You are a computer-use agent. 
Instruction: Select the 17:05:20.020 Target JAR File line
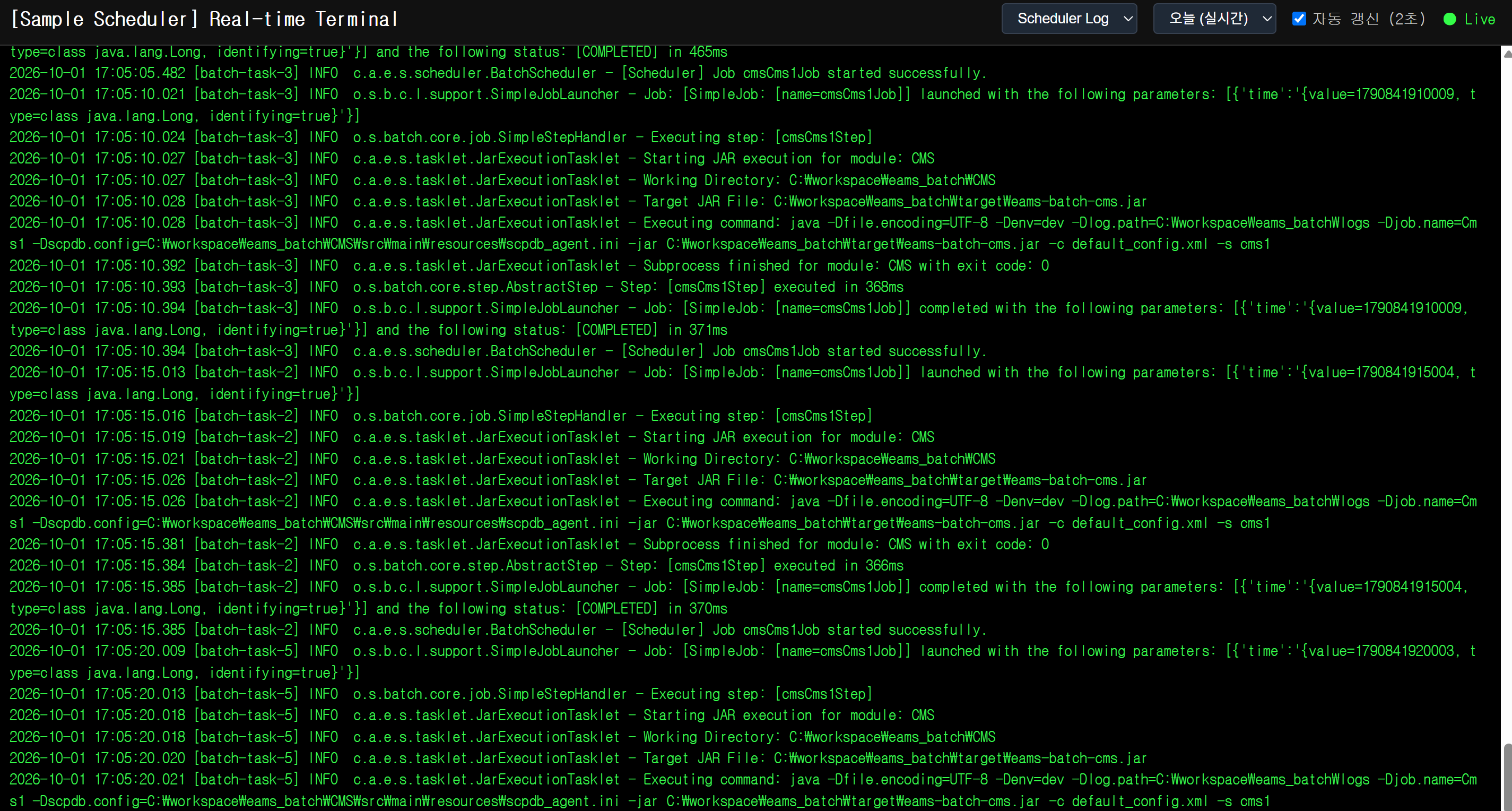(578, 758)
